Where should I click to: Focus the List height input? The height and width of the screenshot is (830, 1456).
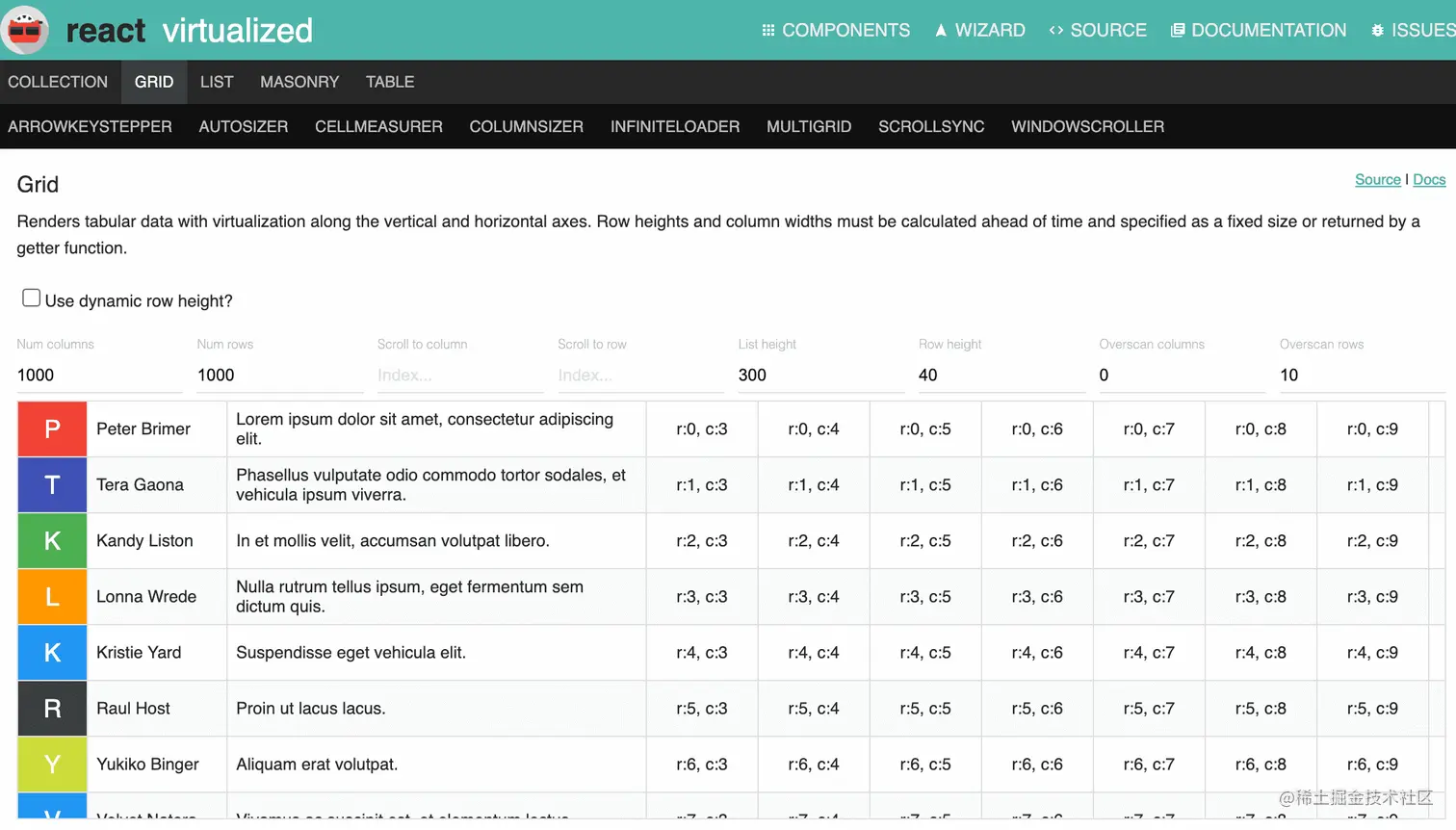[821, 375]
